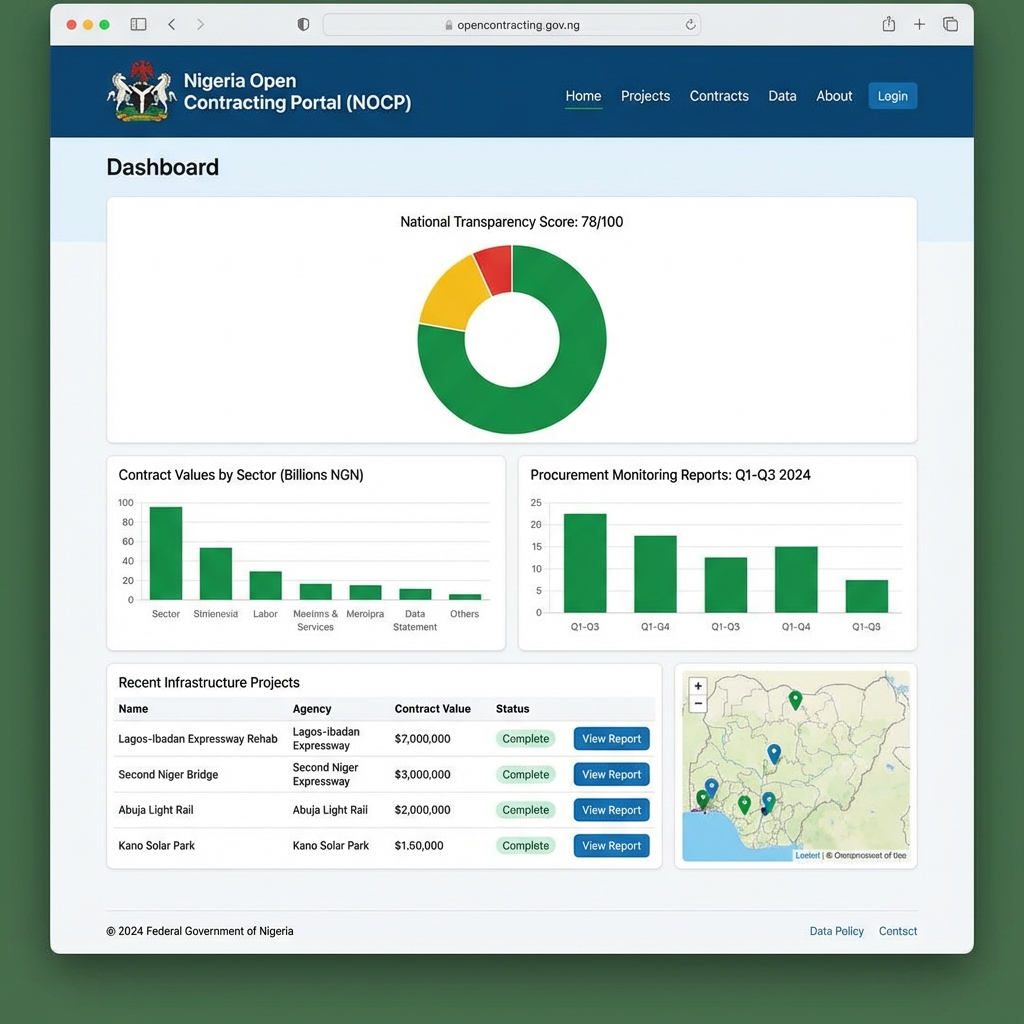Open the Data Policy link
Image resolution: width=1024 pixels, height=1024 pixels.
pos(836,931)
